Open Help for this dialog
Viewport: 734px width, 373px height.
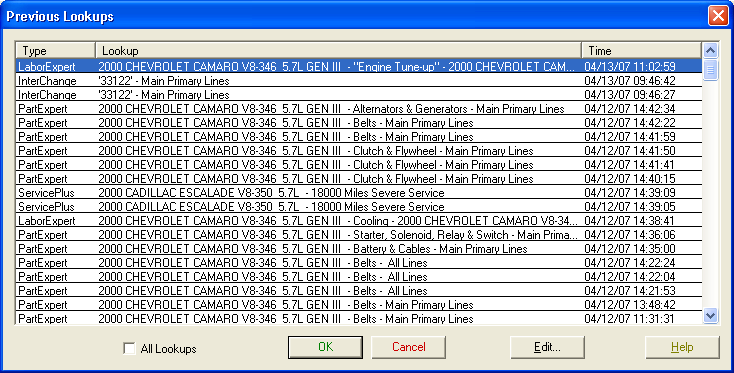click(x=682, y=347)
